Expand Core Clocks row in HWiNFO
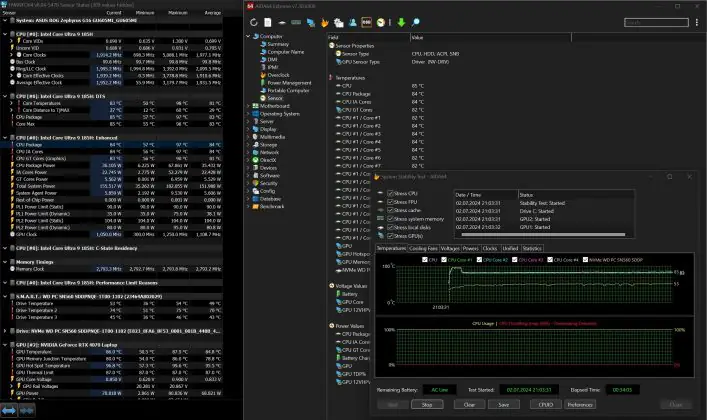 coord(12,55)
